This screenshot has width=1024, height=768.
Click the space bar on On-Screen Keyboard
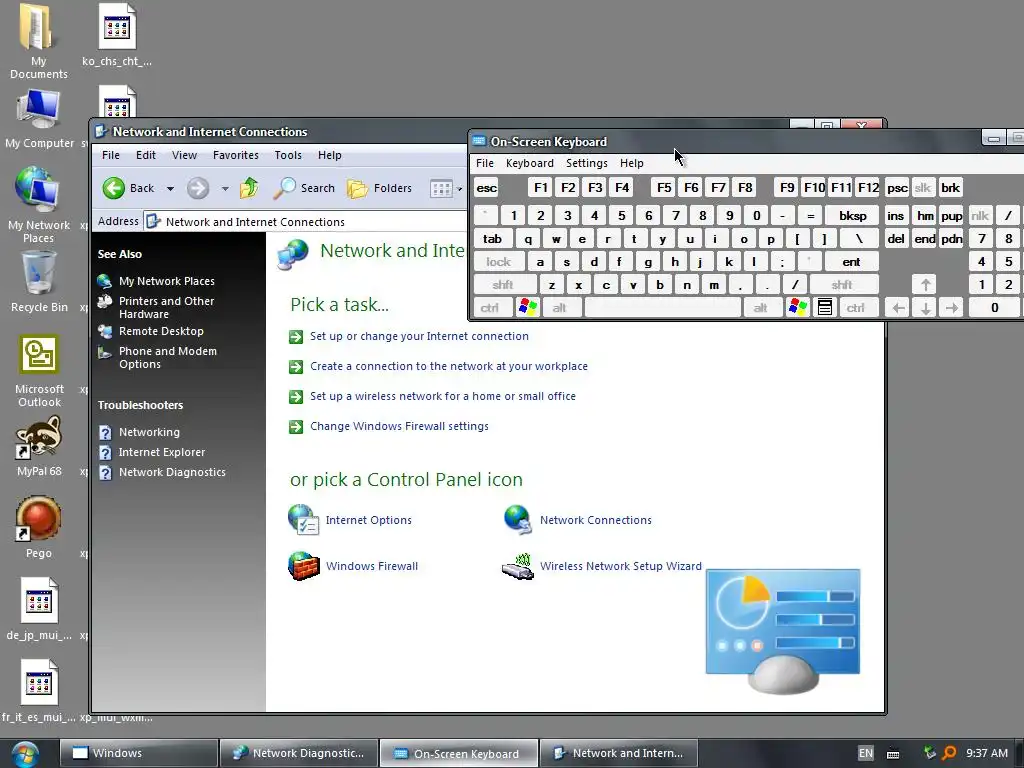(x=663, y=308)
